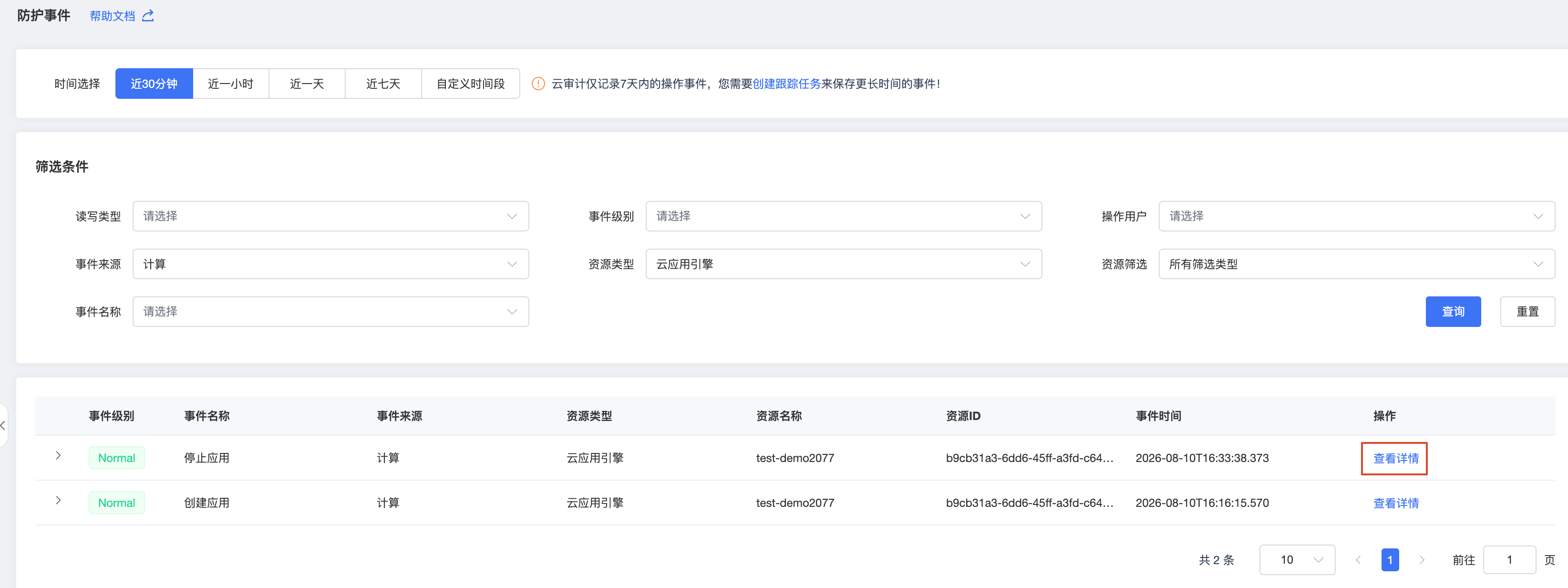Open the 操作用户 dropdown
The width and height of the screenshot is (1568, 588).
[1357, 216]
